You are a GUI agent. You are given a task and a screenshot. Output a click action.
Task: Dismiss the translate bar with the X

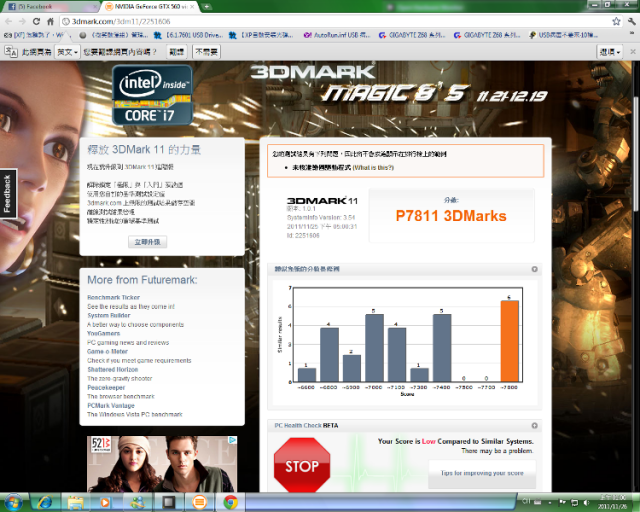click(x=633, y=52)
